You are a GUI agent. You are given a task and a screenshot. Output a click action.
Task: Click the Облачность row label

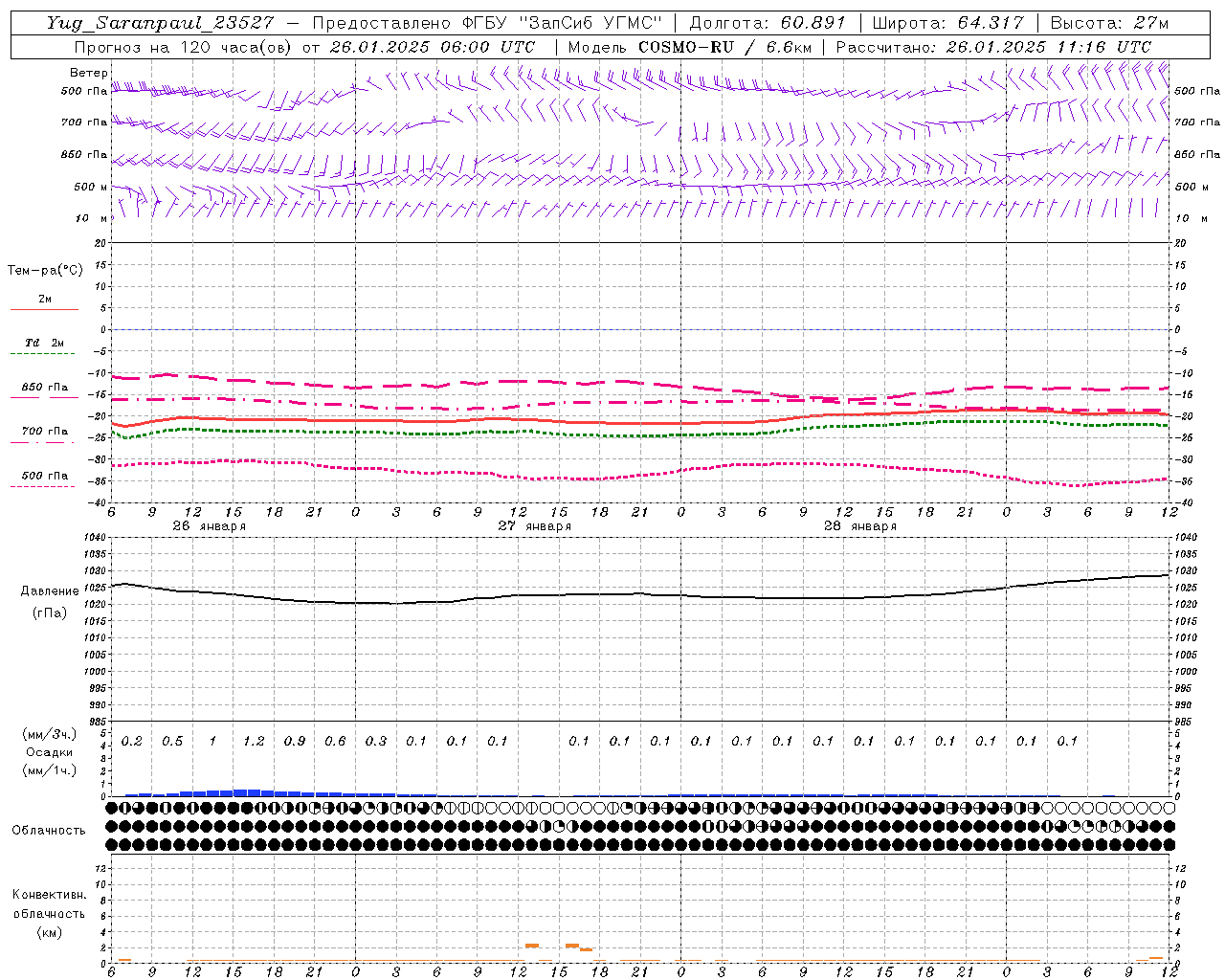[x=49, y=831]
